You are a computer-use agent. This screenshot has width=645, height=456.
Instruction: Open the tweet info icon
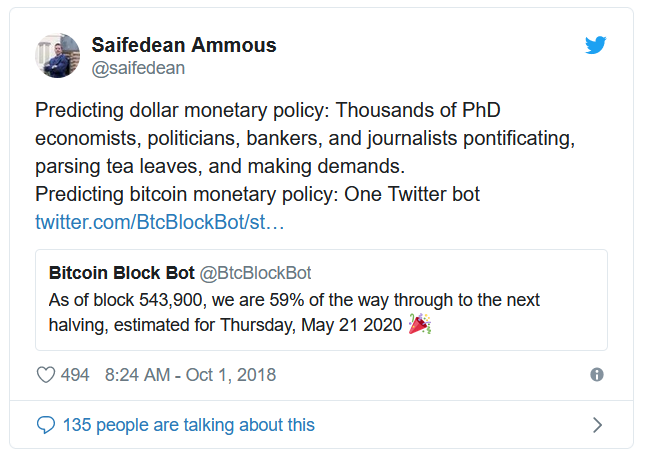coord(596,375)
